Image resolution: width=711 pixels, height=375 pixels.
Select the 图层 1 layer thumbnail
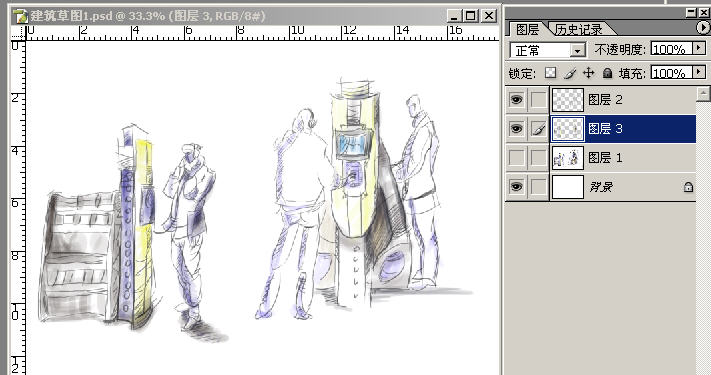click(568, 158)
